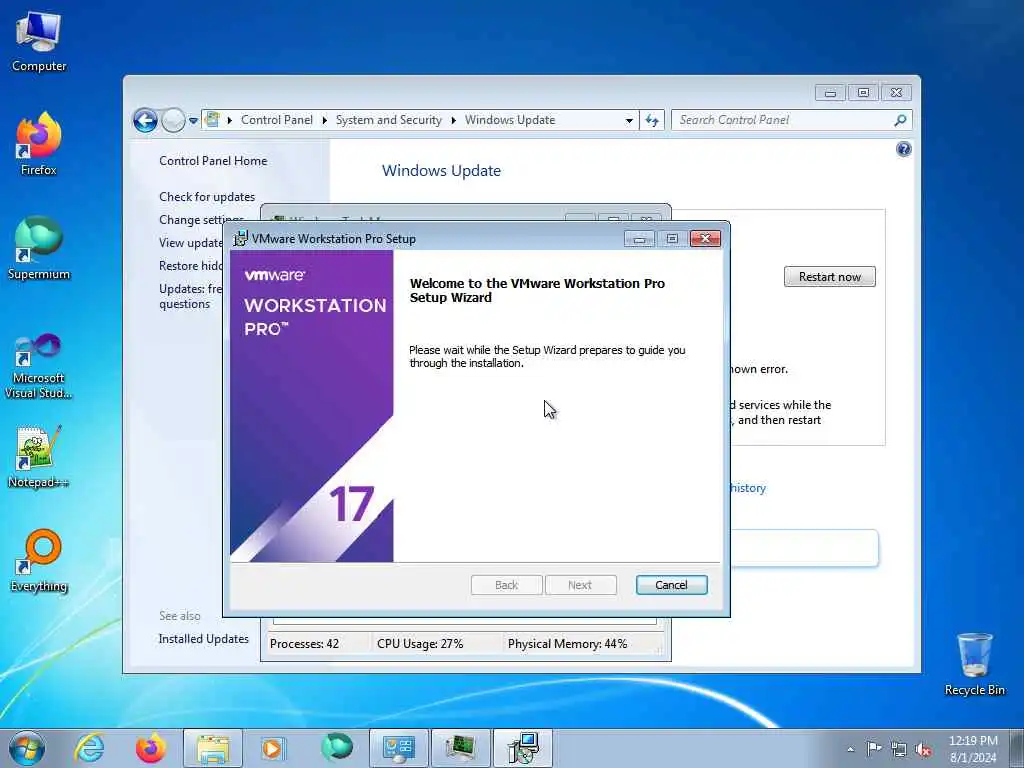Click Restart now in Windows Update
The width and height of the screenshot is (1024, 768).
coord(829,276)
